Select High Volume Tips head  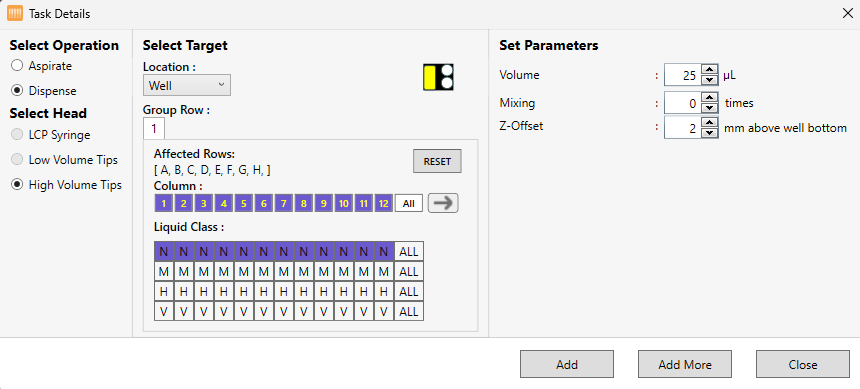pyautogui.click(x=17, y=185)
